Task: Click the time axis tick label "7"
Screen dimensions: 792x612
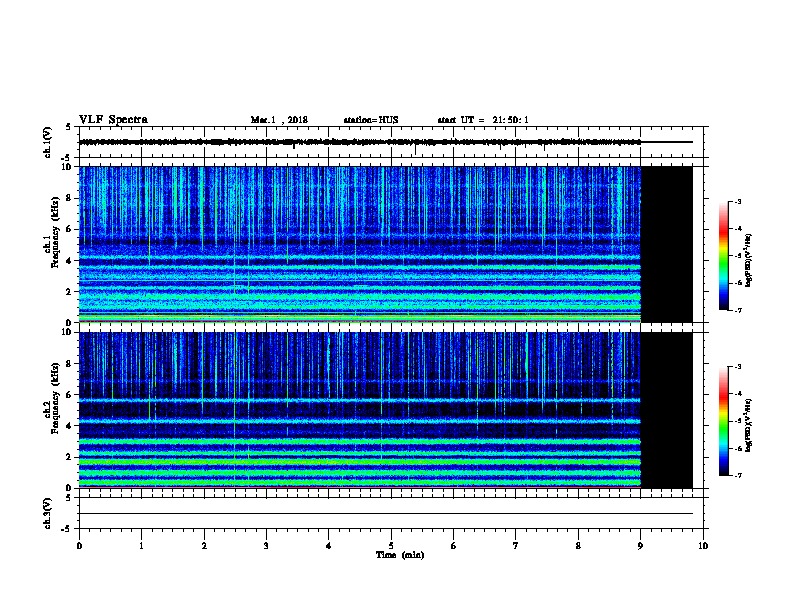Action: 516,545
